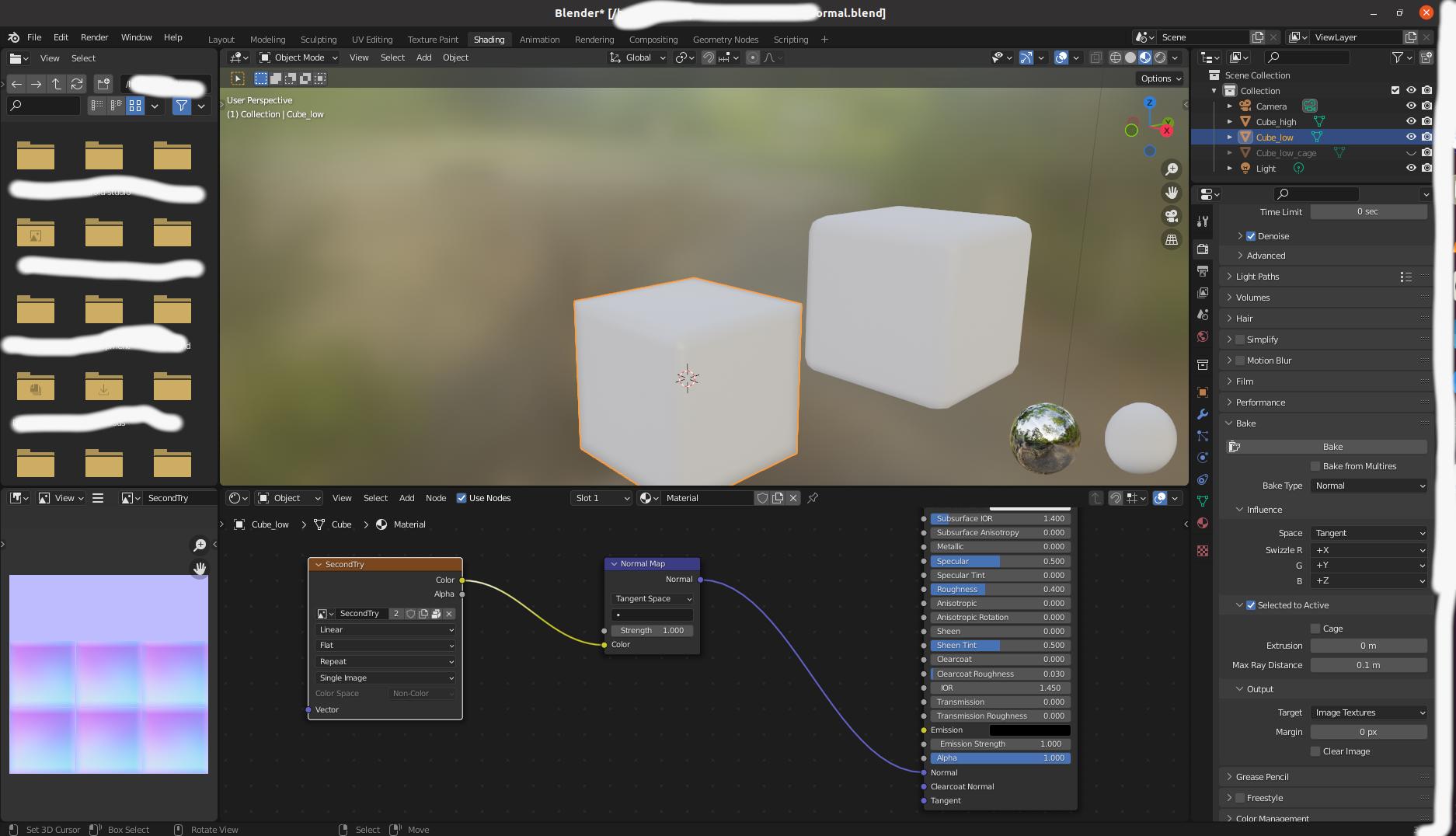Open the World properties tab icon
The image size is (1456, 836).
coord(1203,336)
